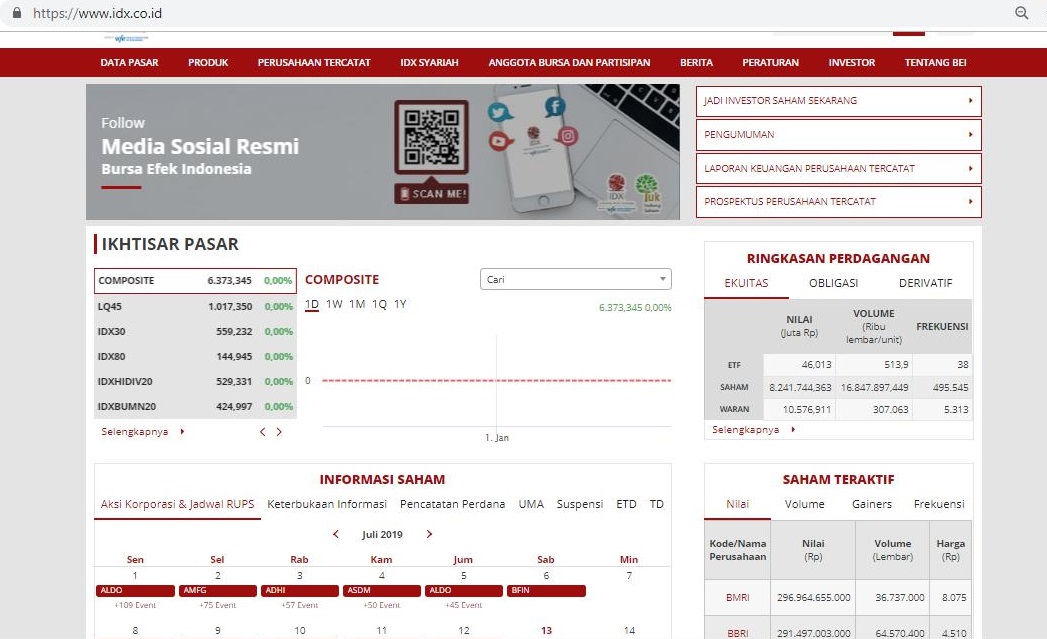The image size is (1047, 639).
Task: Open the Investor menu
Action: [852, 63]
